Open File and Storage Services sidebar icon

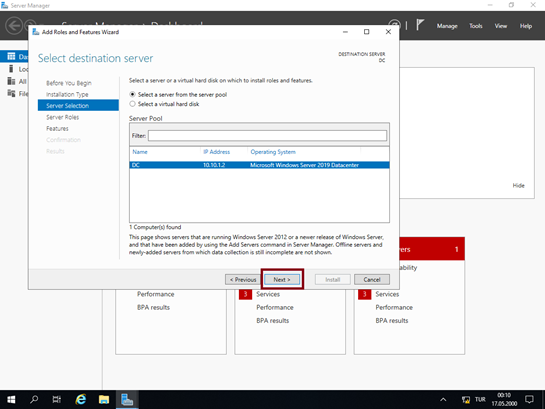click(11, 93)
